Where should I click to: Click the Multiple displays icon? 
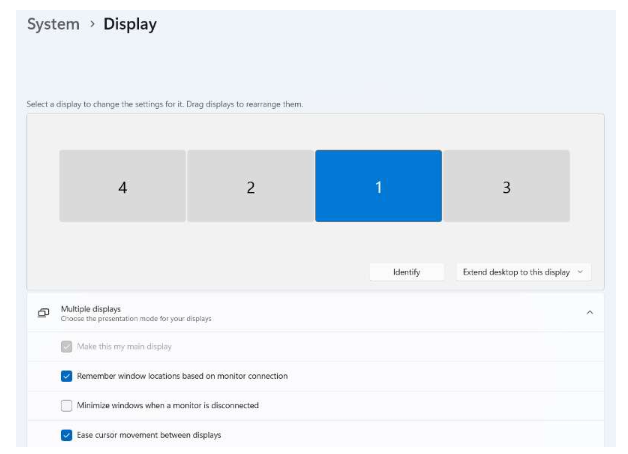(43, 313)
